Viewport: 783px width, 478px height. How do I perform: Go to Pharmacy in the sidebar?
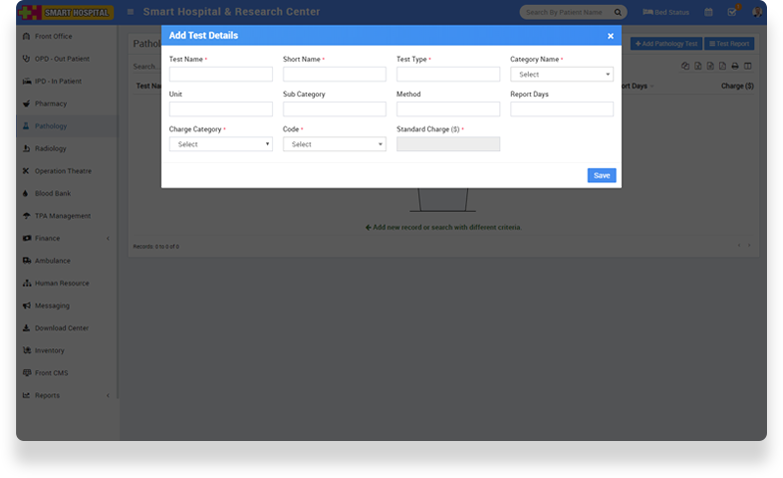click(x=50, y=103)
